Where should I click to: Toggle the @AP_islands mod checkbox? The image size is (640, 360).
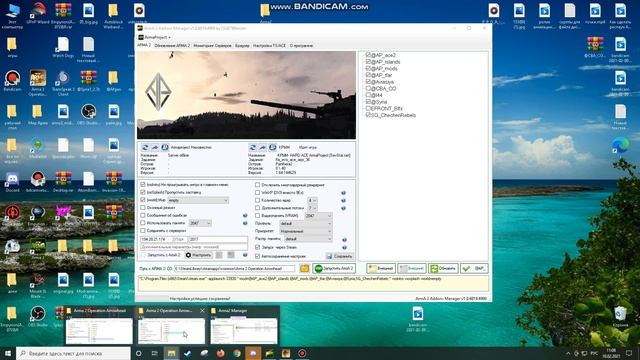(368, 62)
